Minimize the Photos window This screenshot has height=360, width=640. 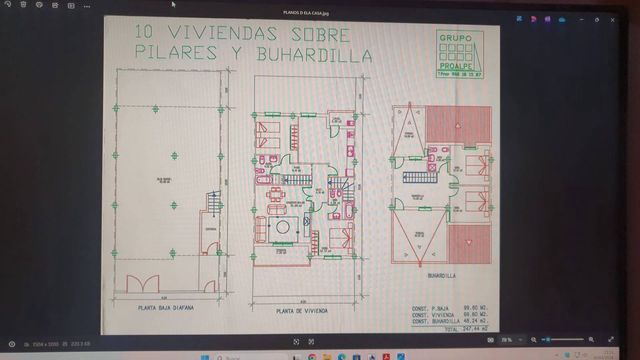[582, 20]
